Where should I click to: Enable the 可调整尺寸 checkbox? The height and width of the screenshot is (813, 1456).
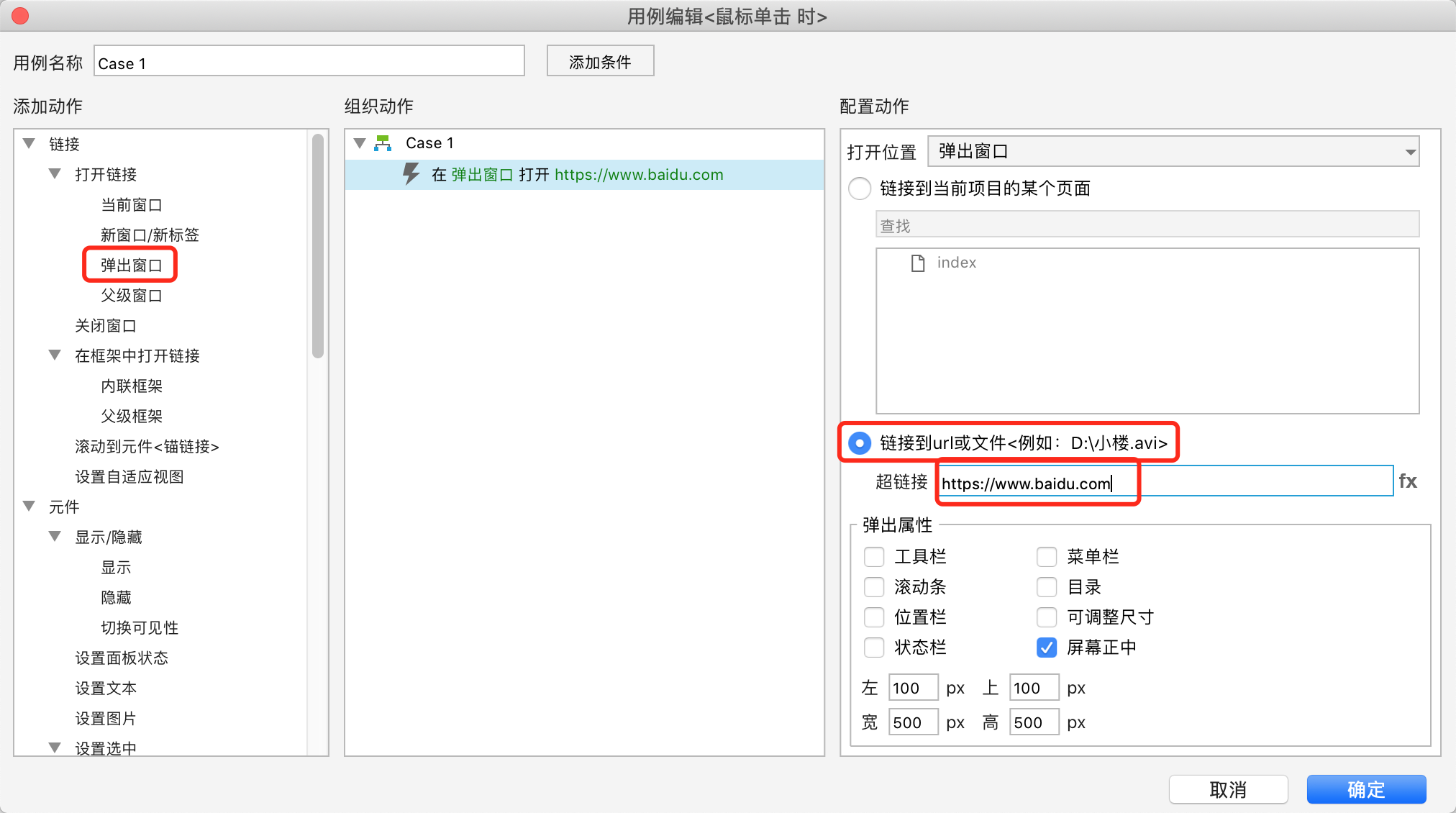pos(1047,617)
